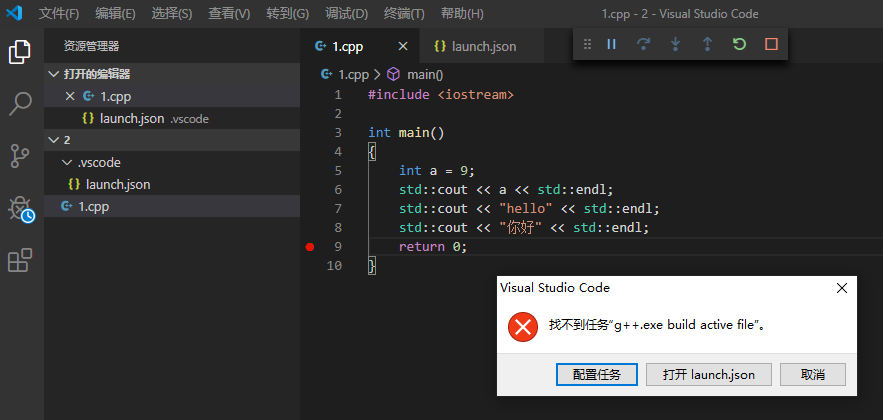The height and width of the screenshot is (420, 883).
Task: Open the Search view icon
Action: click(20, 104)
